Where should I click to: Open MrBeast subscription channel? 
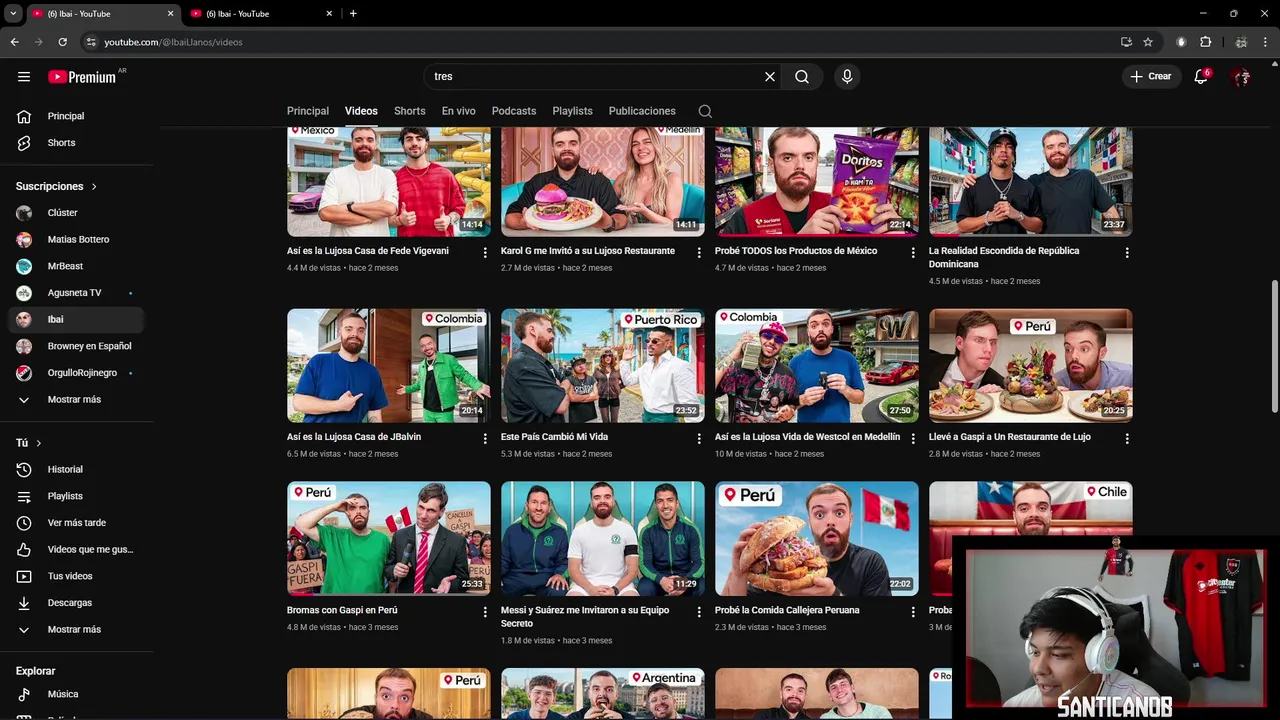point(77,266)
